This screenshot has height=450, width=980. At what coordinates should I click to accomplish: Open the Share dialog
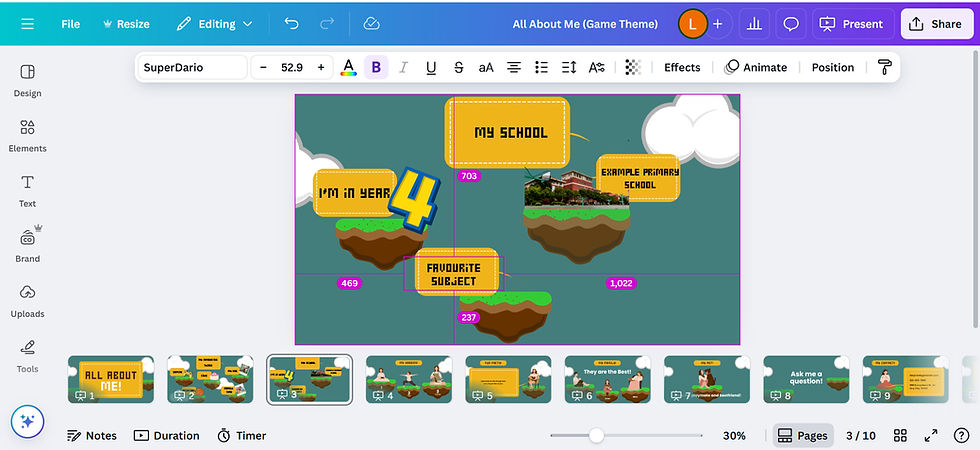coord(937,24)
